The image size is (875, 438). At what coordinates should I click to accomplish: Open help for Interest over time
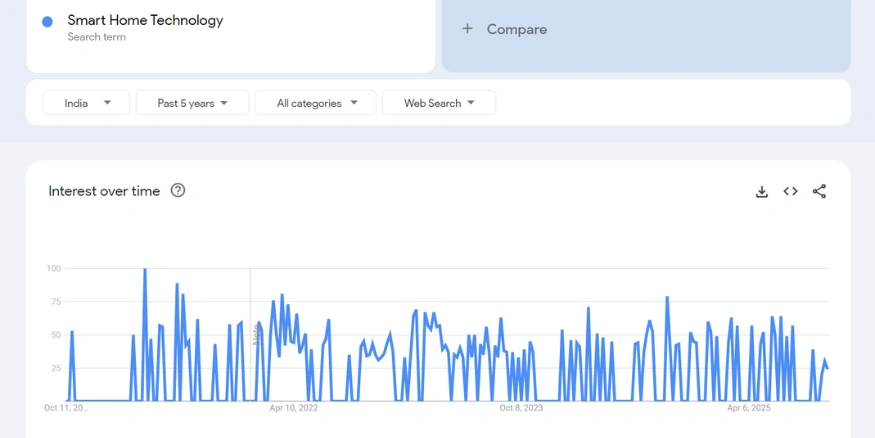pos(177,191)
